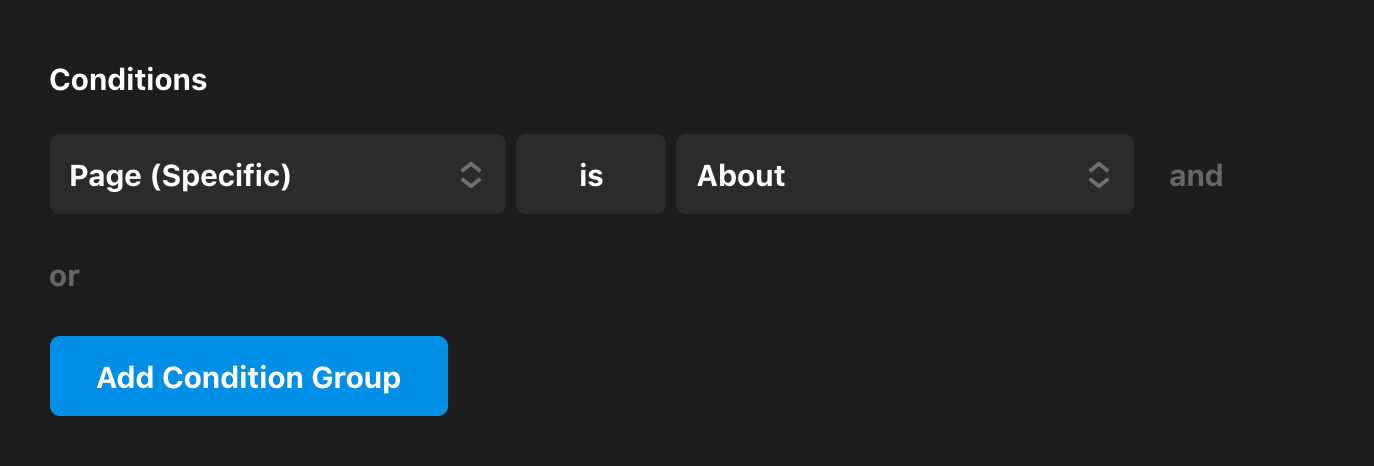Expand the condition type selector arrows
The width and height of the screenshot is (1374, 466).
coord(471,175)
